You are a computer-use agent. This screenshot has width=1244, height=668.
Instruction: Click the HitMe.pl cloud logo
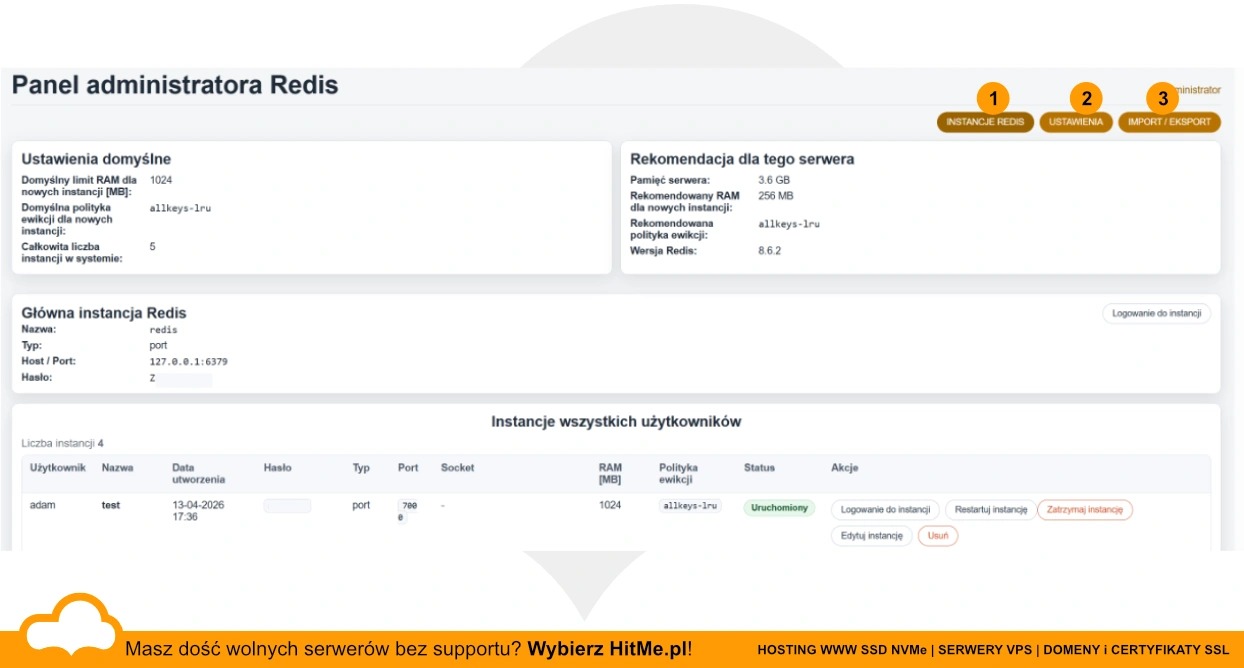69,626
